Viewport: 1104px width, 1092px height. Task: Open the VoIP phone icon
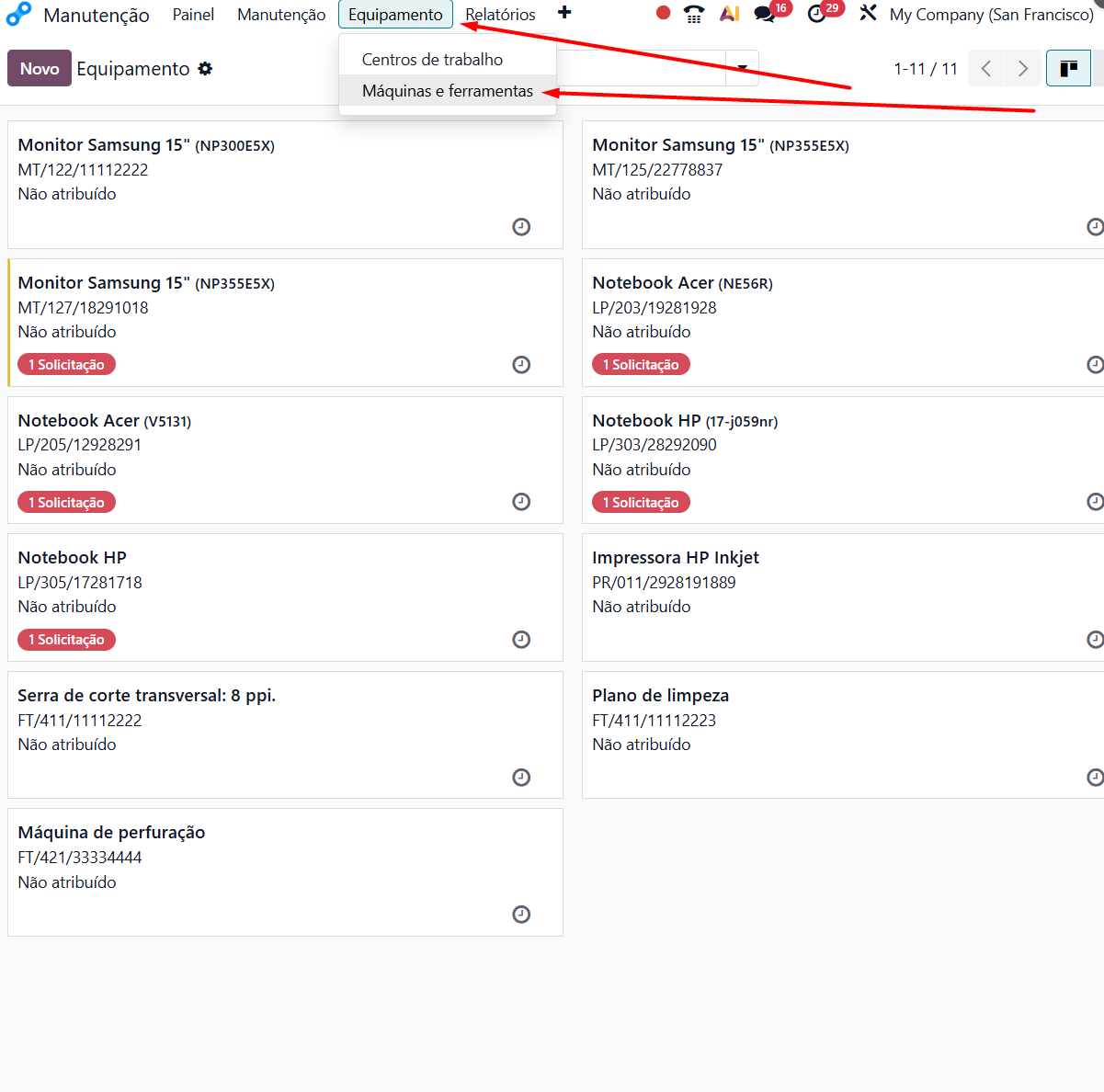click(694, 14)
